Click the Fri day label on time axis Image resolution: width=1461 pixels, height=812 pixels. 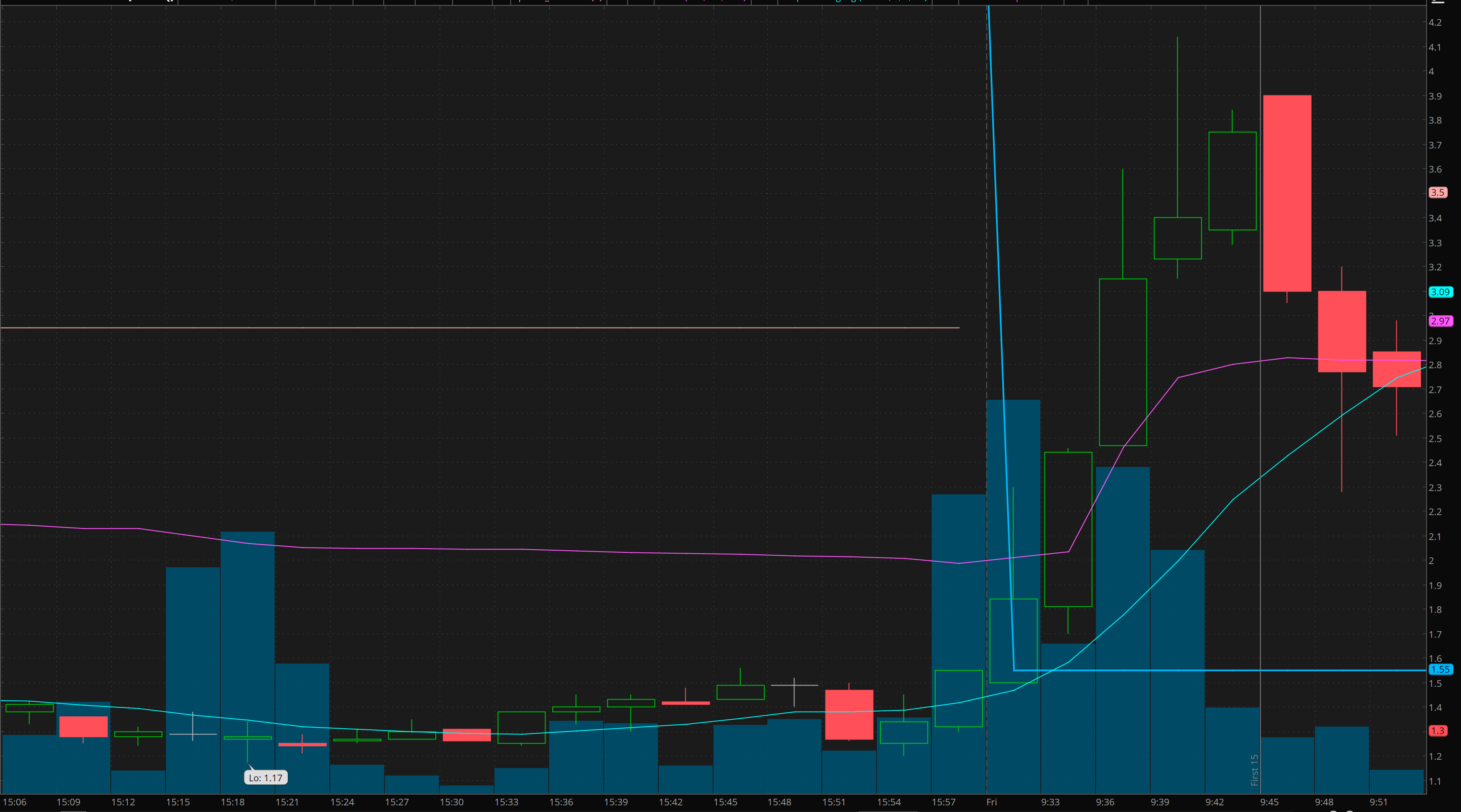click(991, 802)
